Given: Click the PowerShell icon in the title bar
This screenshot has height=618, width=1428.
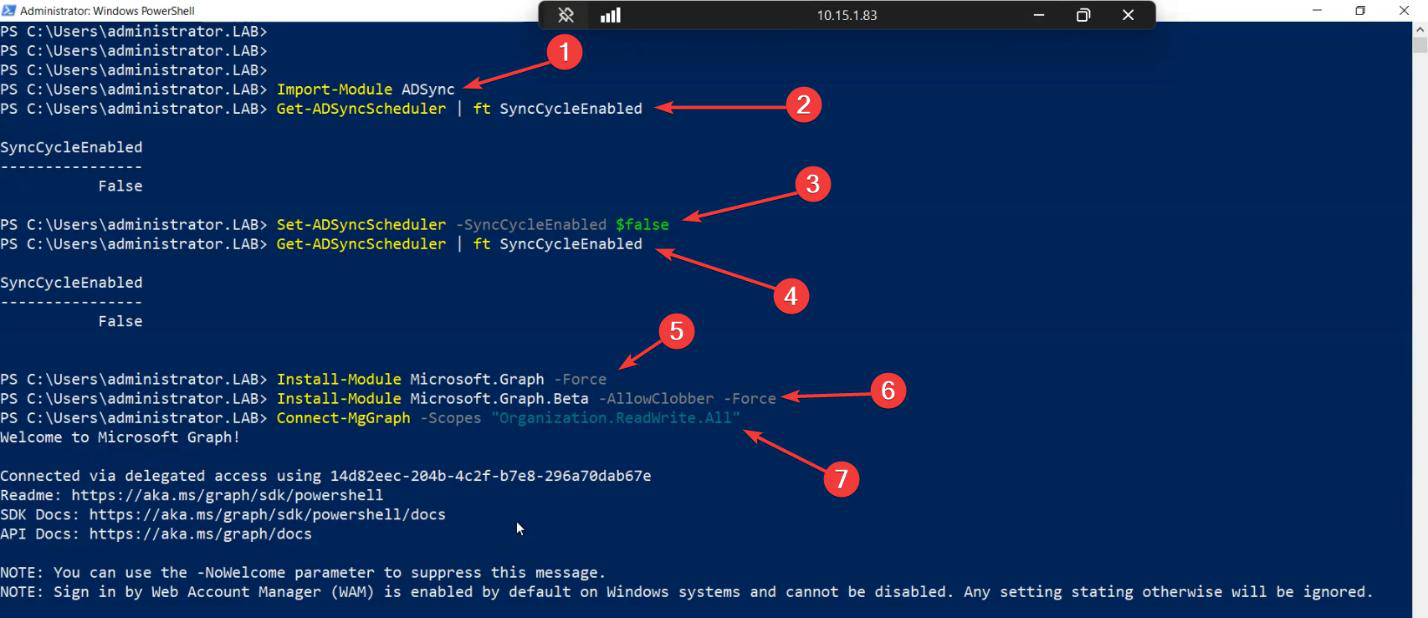Looking at the screenshot, I should [x=9, y=10].
